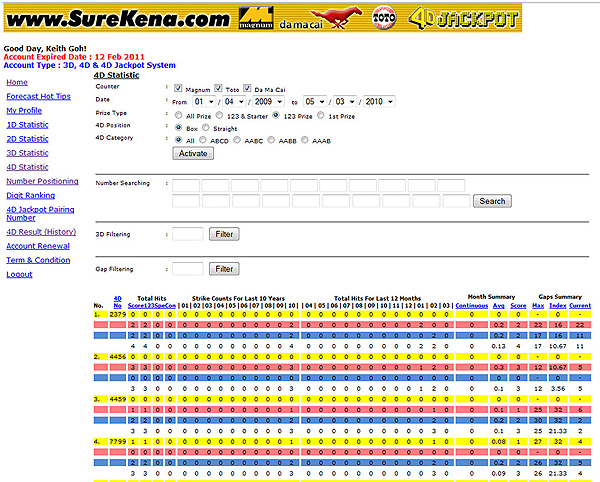Sort by the Continuous column header
The height and width of the screenshot is (482, 600).
tap(472, 306)
